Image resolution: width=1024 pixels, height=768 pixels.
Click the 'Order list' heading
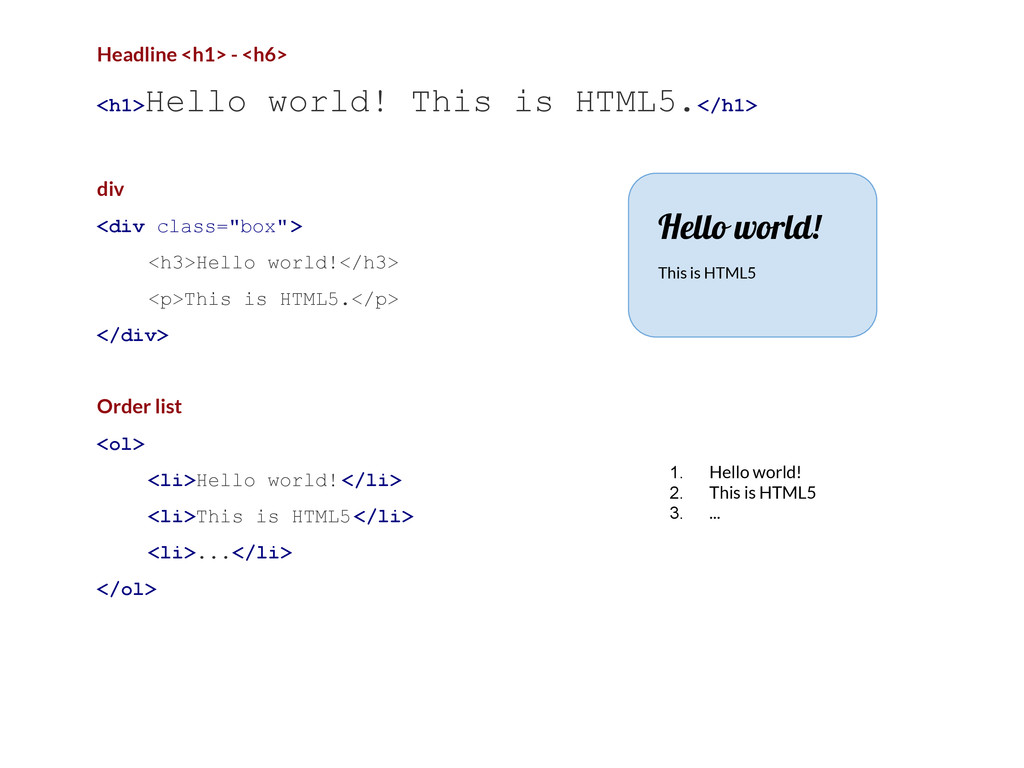coord(139,406)
